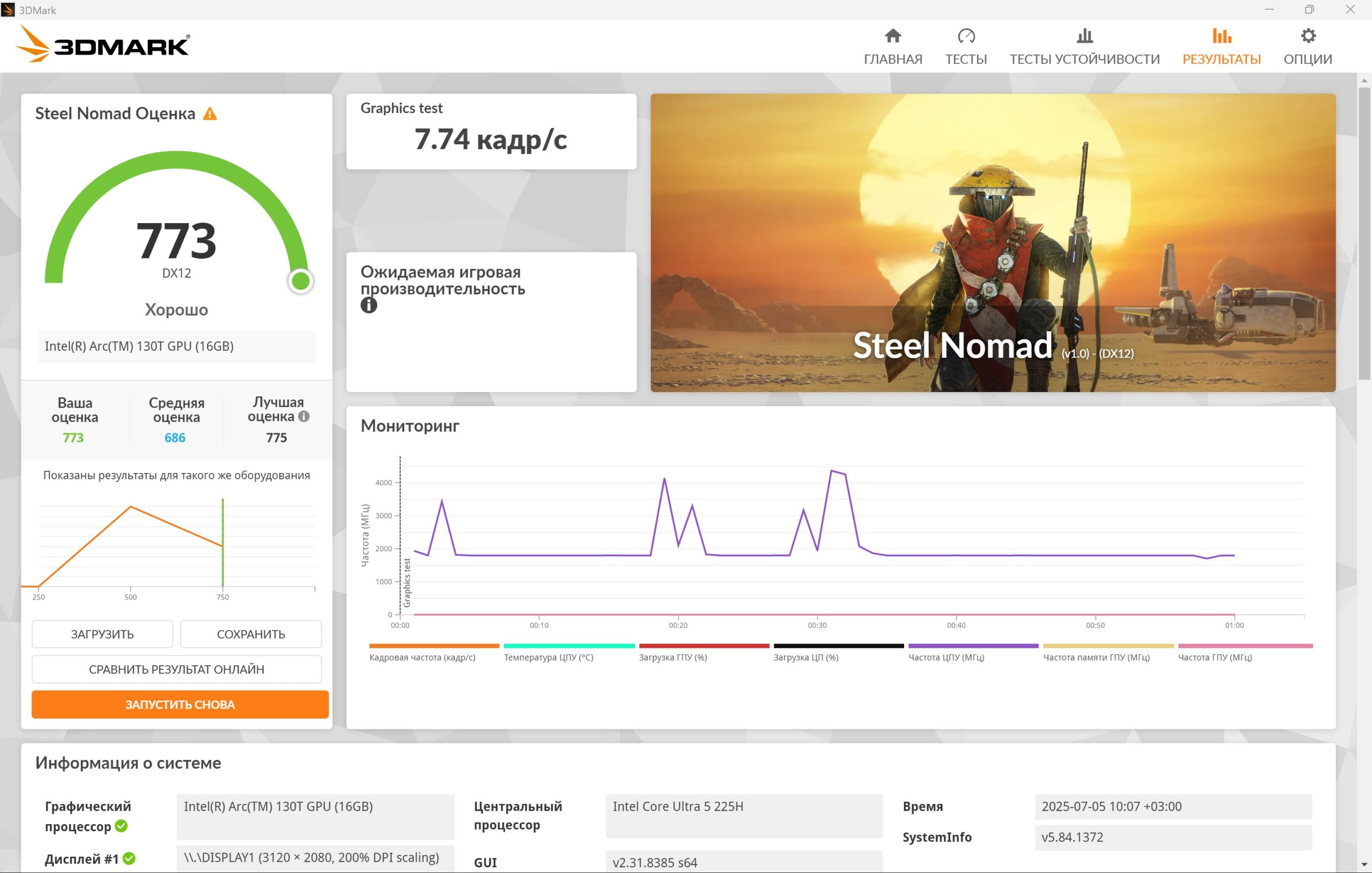1372x873 pixels.
Task: Click the average score value 686
Action: coord(175,438)
